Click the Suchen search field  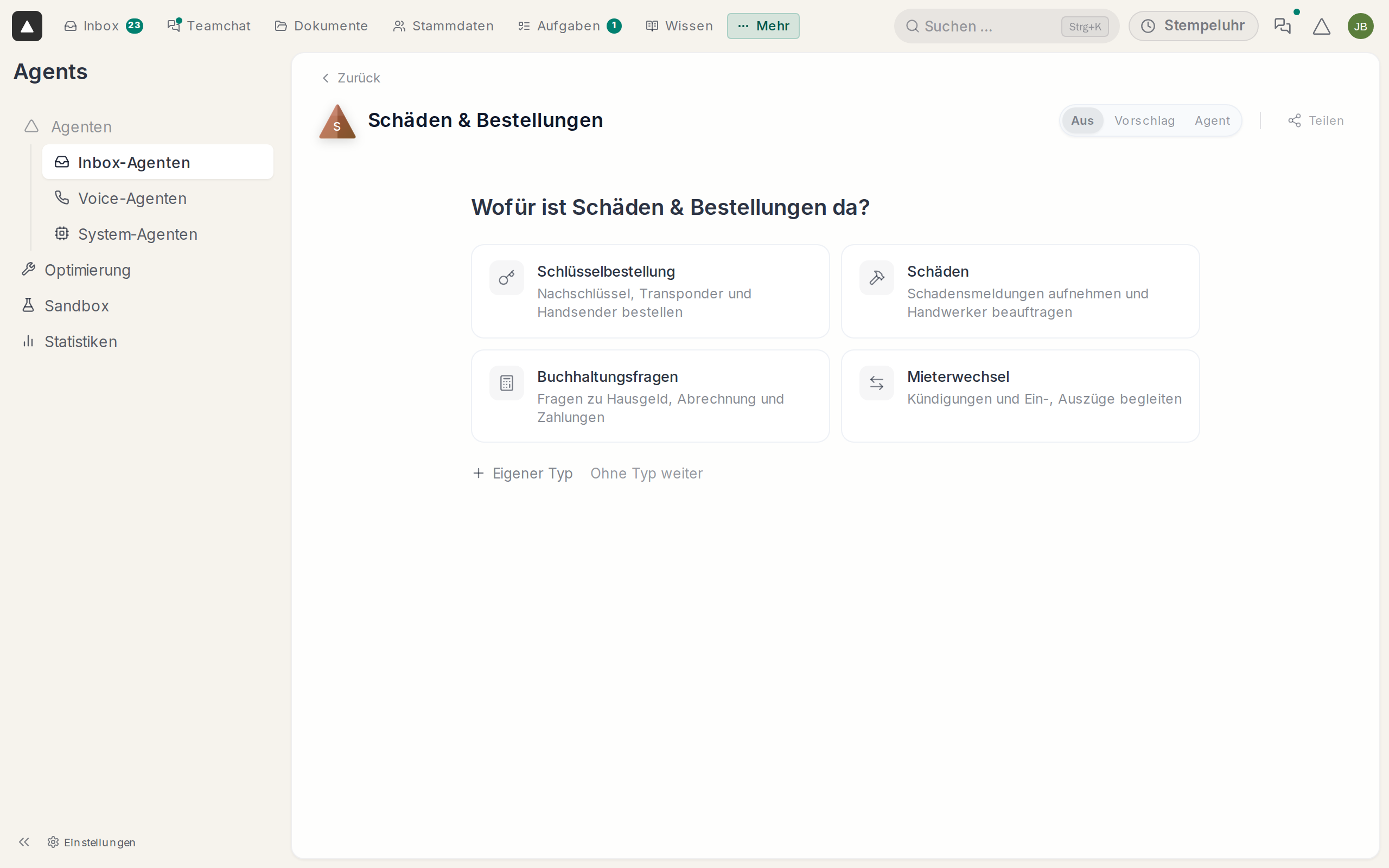(1006, 26)
